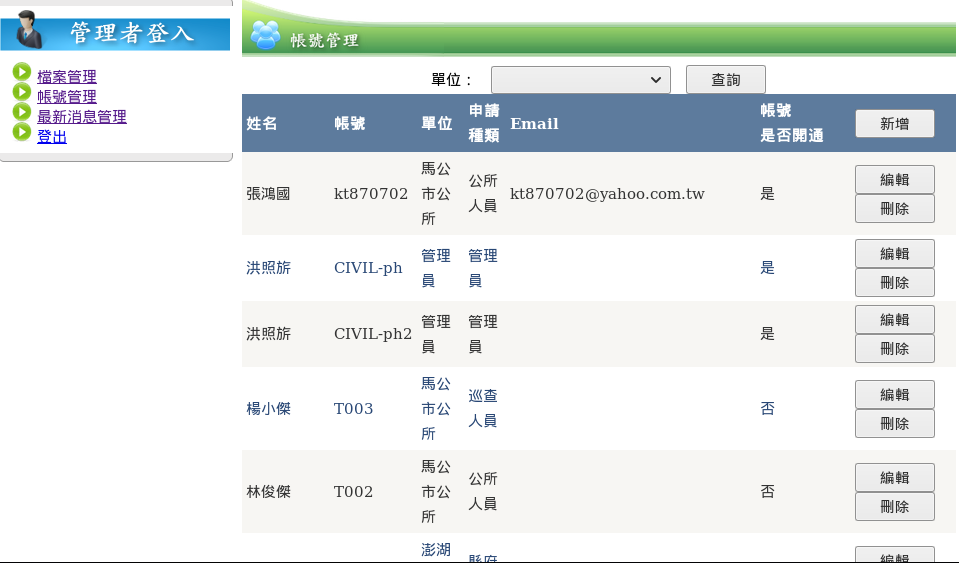
Task: Click the green arrow icon beside 帳號管理
Action: pos(21,92)
